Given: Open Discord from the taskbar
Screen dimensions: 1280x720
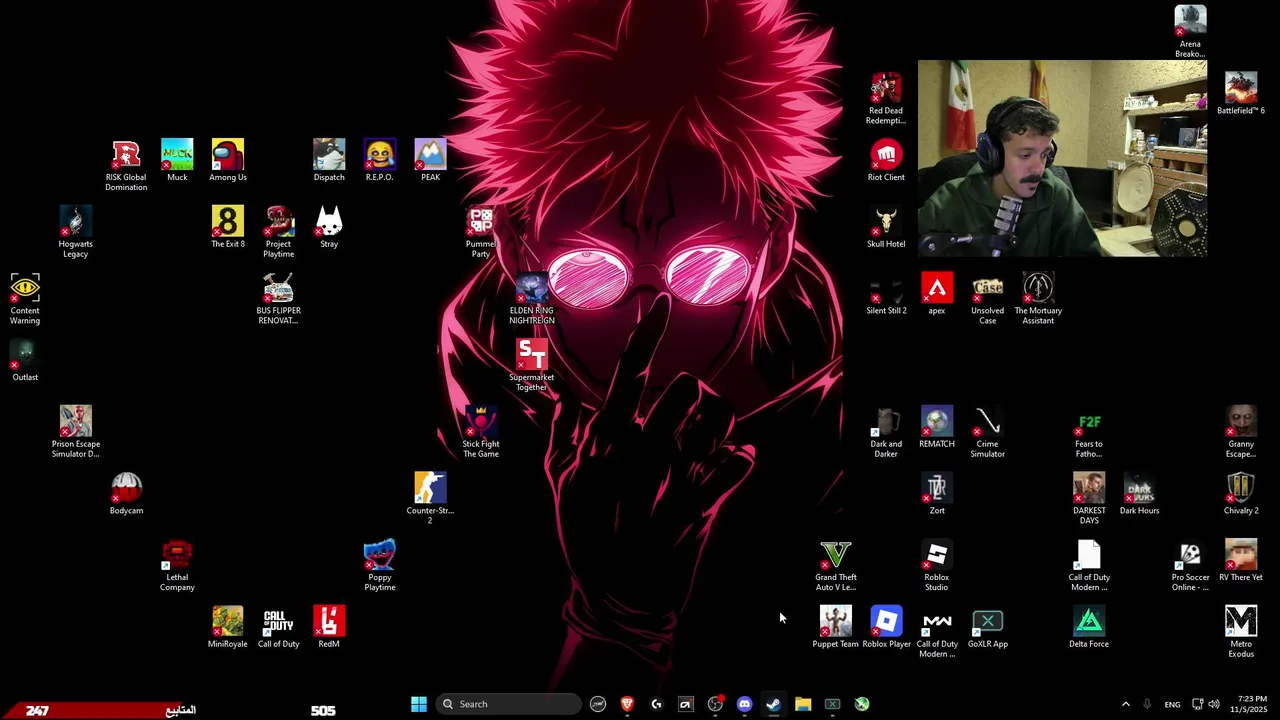Looking at the screenshot, I should [744, 704].
